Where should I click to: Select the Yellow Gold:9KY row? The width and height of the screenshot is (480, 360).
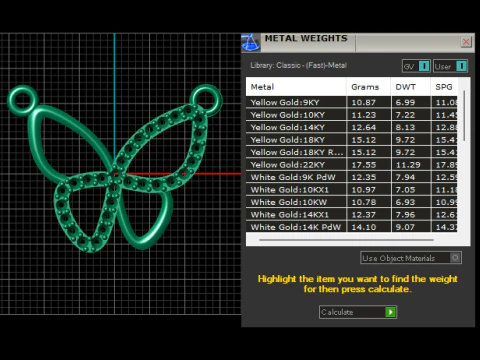[352, 102]
